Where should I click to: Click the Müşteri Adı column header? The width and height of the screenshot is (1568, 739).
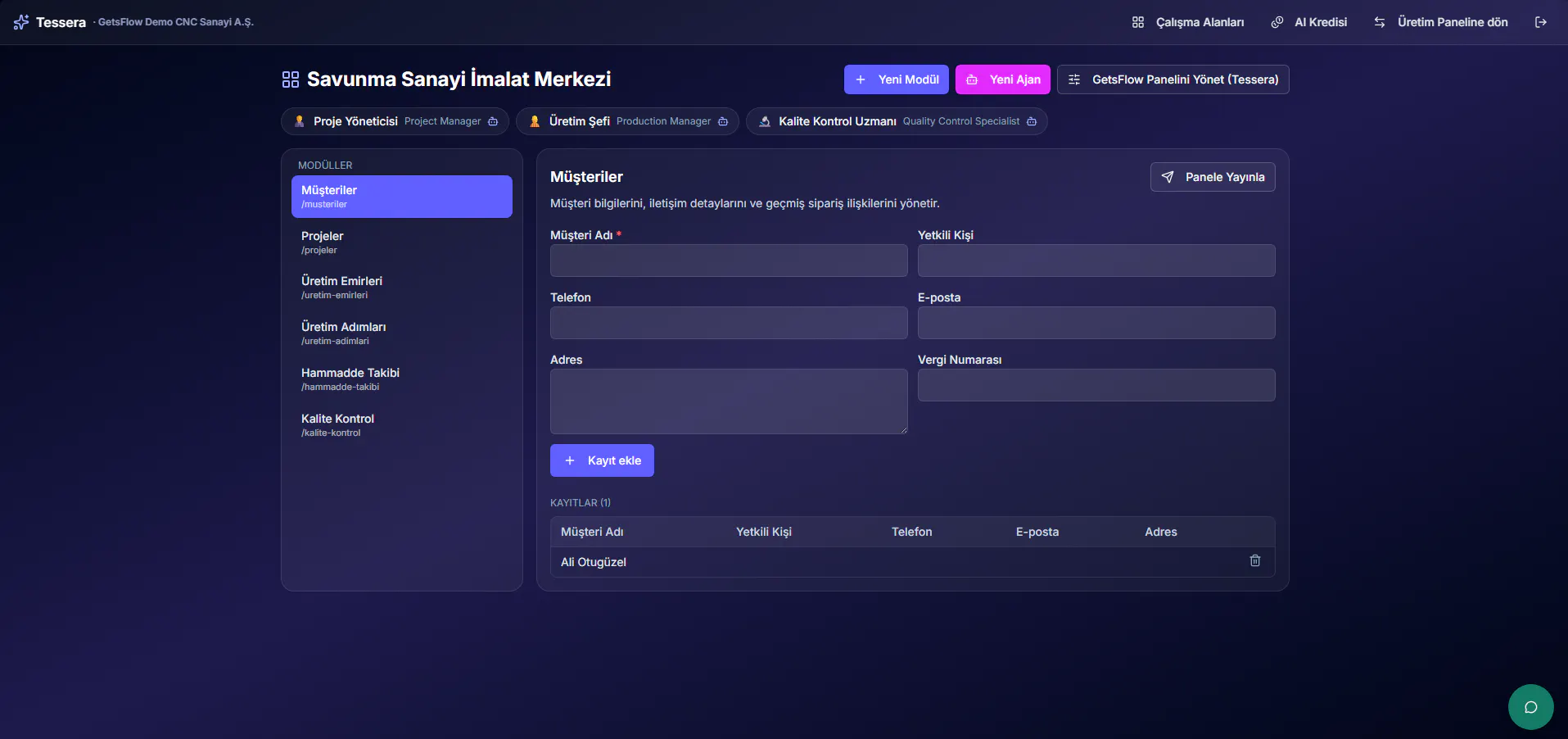pos(592,532)
